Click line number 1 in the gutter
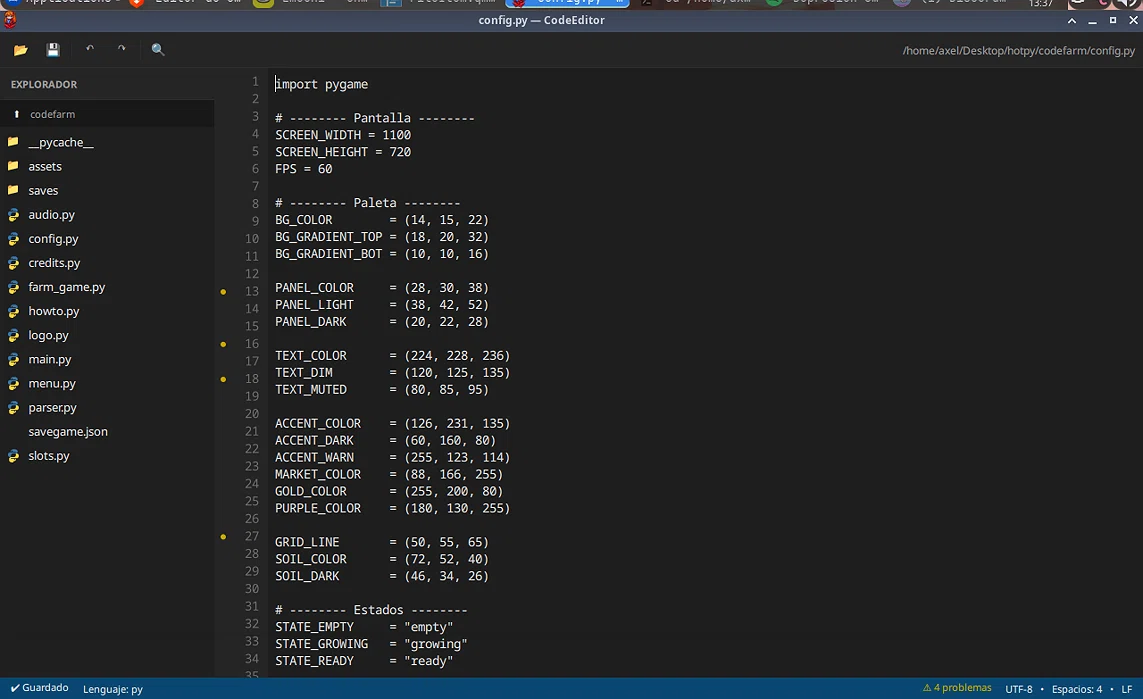The width and height of the screenshot is (1143, 699). (x=255, y=81)
